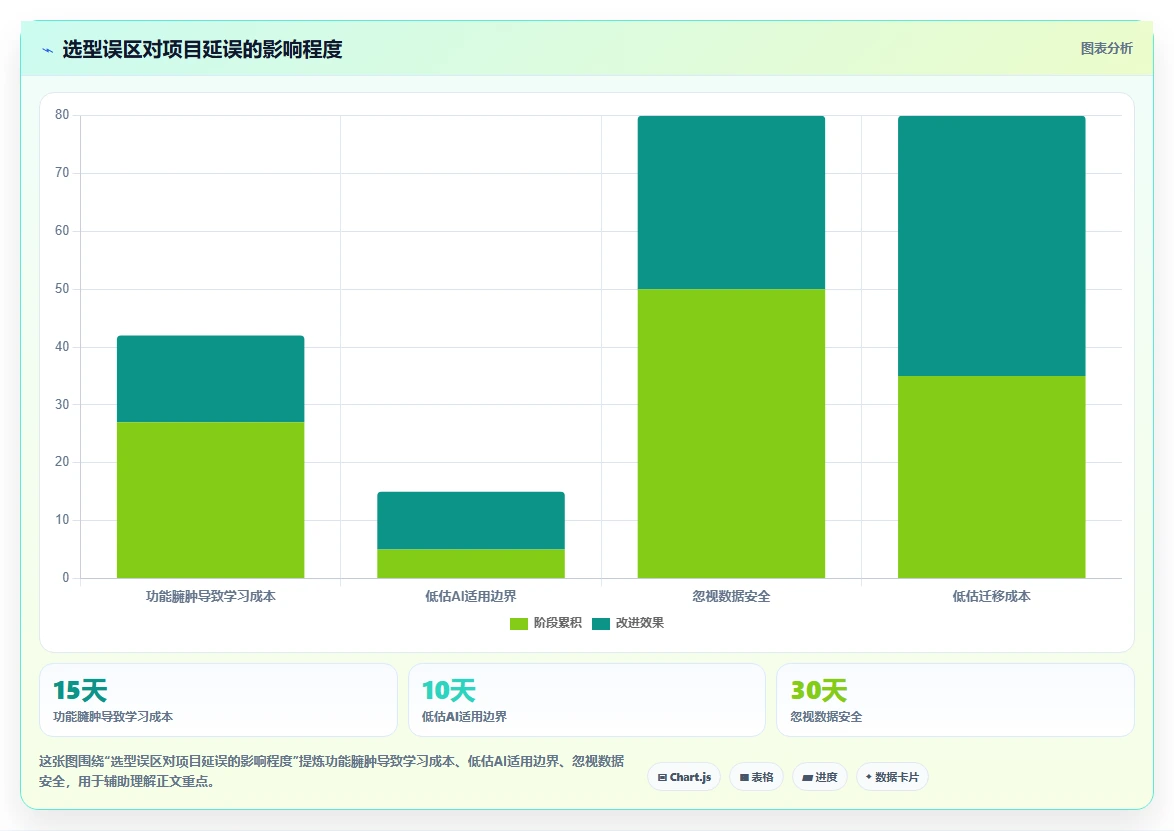Select the Chart.js tag chip

coord(684,777)
